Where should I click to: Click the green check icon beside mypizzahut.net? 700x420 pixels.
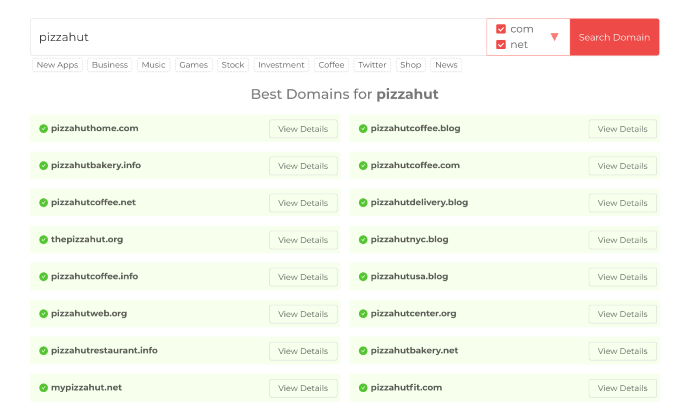[43, 388]
